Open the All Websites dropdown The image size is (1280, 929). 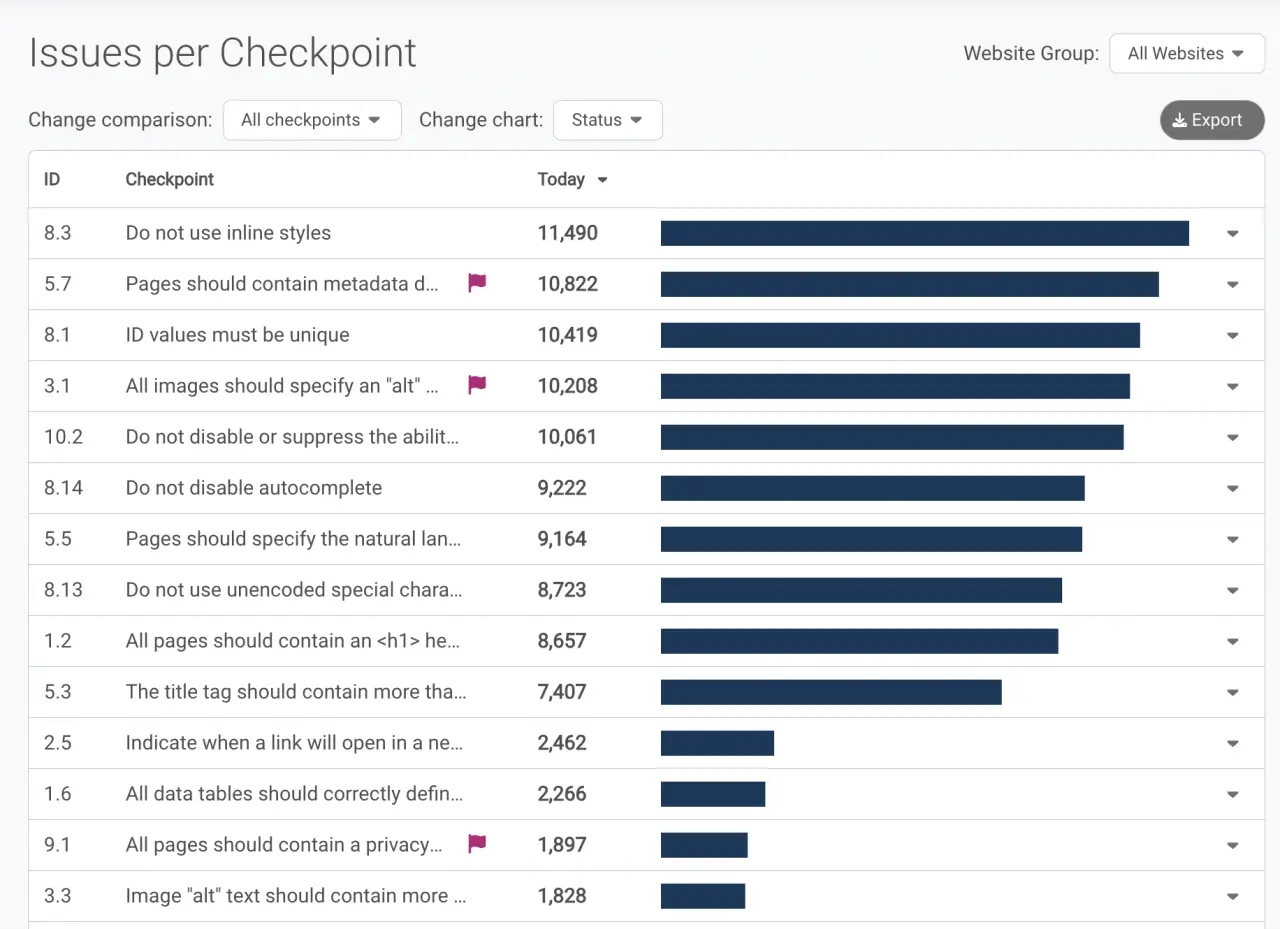[1187, 54]
